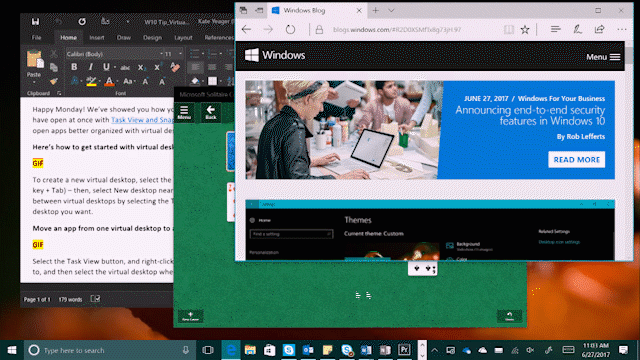Open the Change Case (Aa) dropdown
The width and height of the screenshot is (640, 360).
(x=128, y=82)
